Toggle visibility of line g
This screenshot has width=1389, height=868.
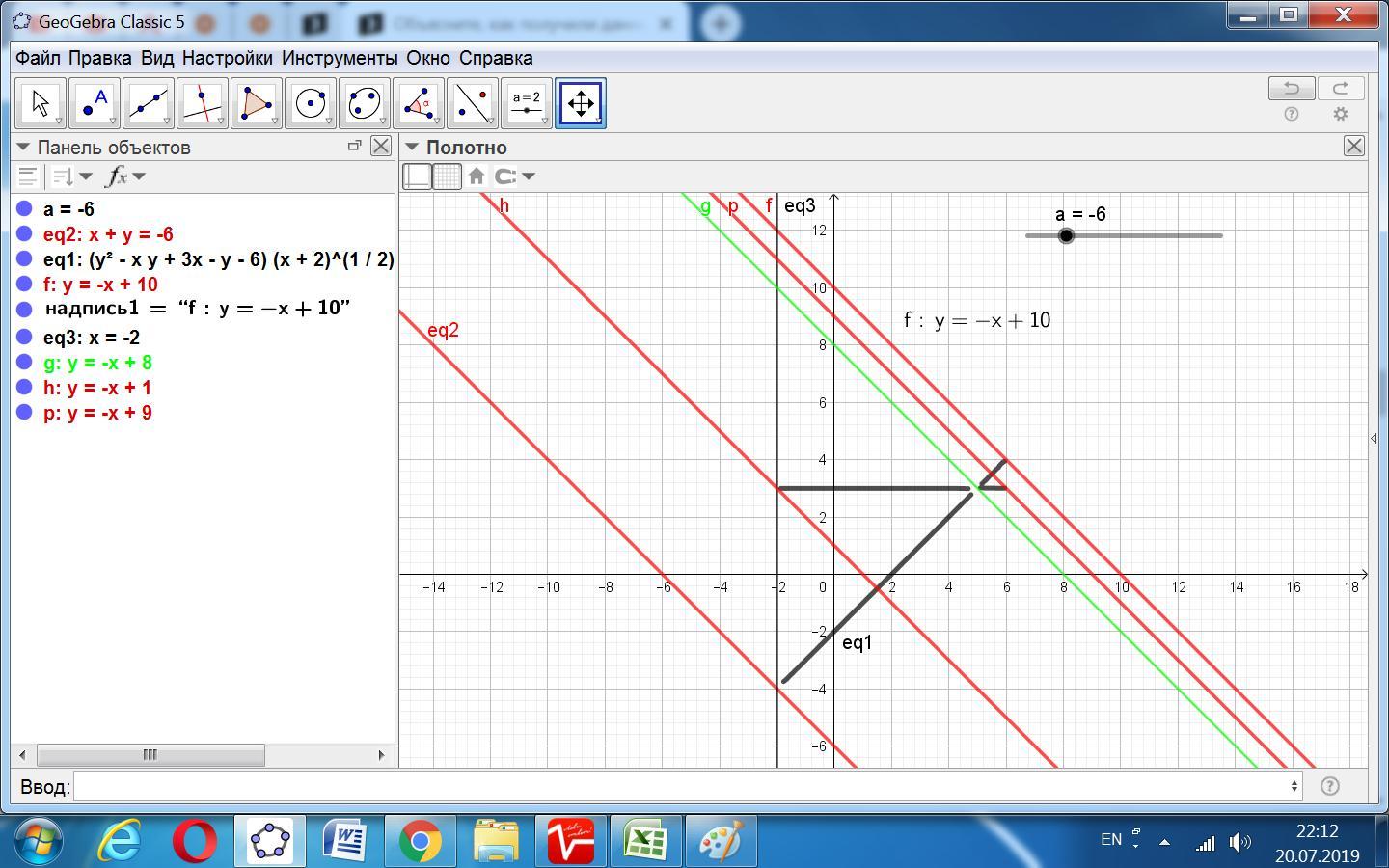(x=25, y=363)
